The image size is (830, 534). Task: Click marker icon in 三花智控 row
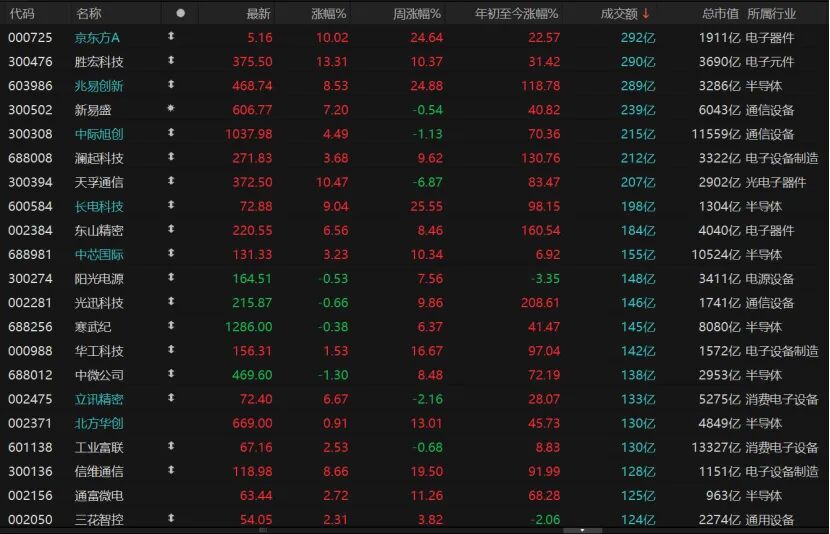point(171,518)
